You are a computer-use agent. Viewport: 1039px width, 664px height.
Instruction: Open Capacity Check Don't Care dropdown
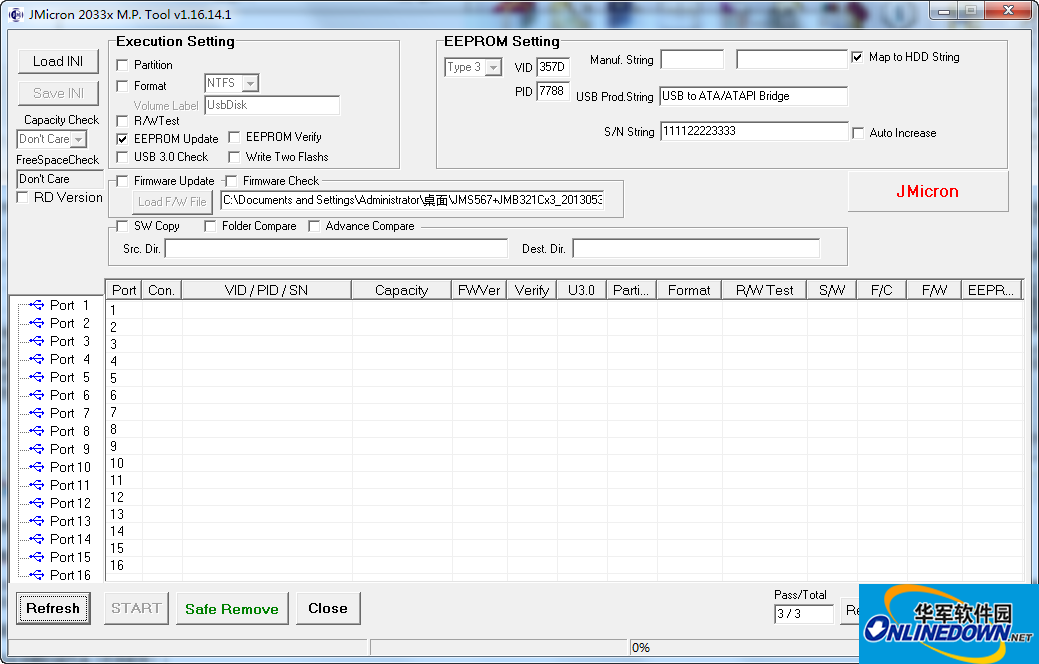click(x=78, y=139)
